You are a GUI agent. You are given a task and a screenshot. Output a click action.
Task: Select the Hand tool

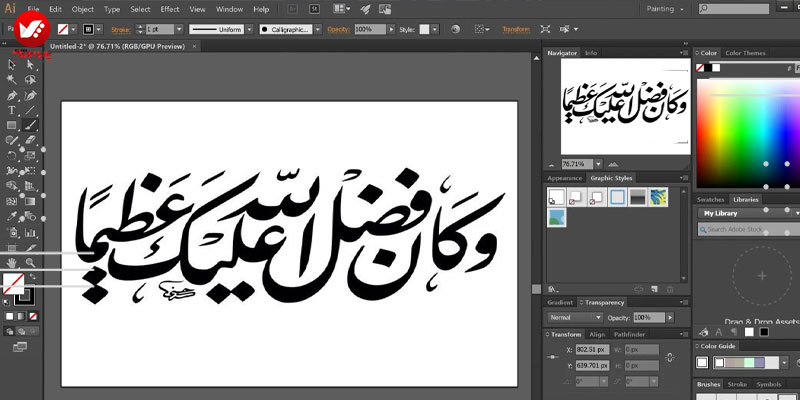(x=12, y=263)
